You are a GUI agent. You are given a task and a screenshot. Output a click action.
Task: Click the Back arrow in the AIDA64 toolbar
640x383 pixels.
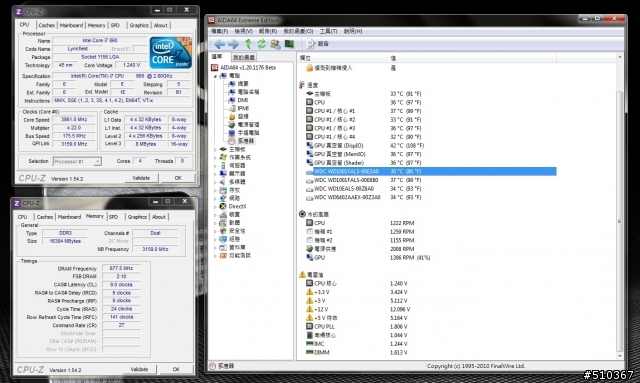point(220,44)
